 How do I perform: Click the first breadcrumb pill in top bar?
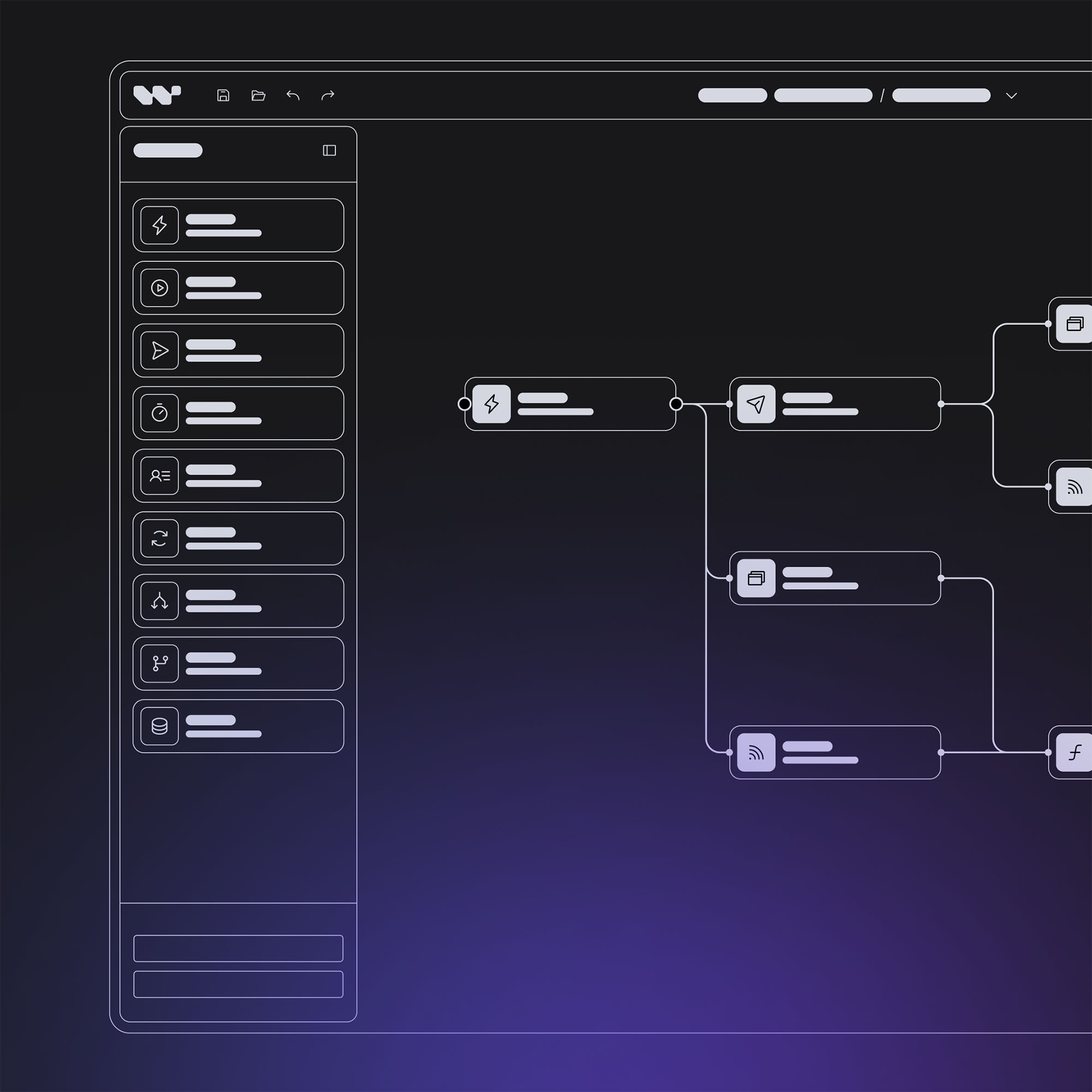(x=733, y=96)
